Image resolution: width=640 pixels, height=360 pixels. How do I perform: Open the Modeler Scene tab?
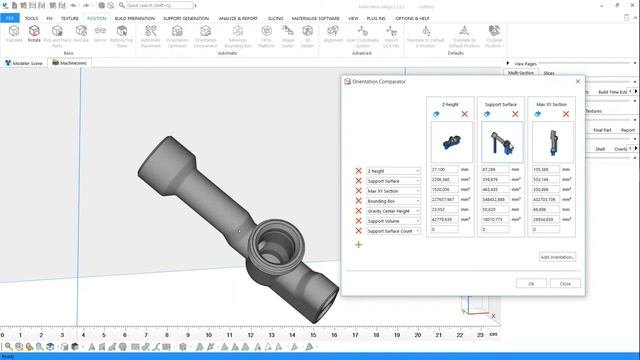coord(24,63)
